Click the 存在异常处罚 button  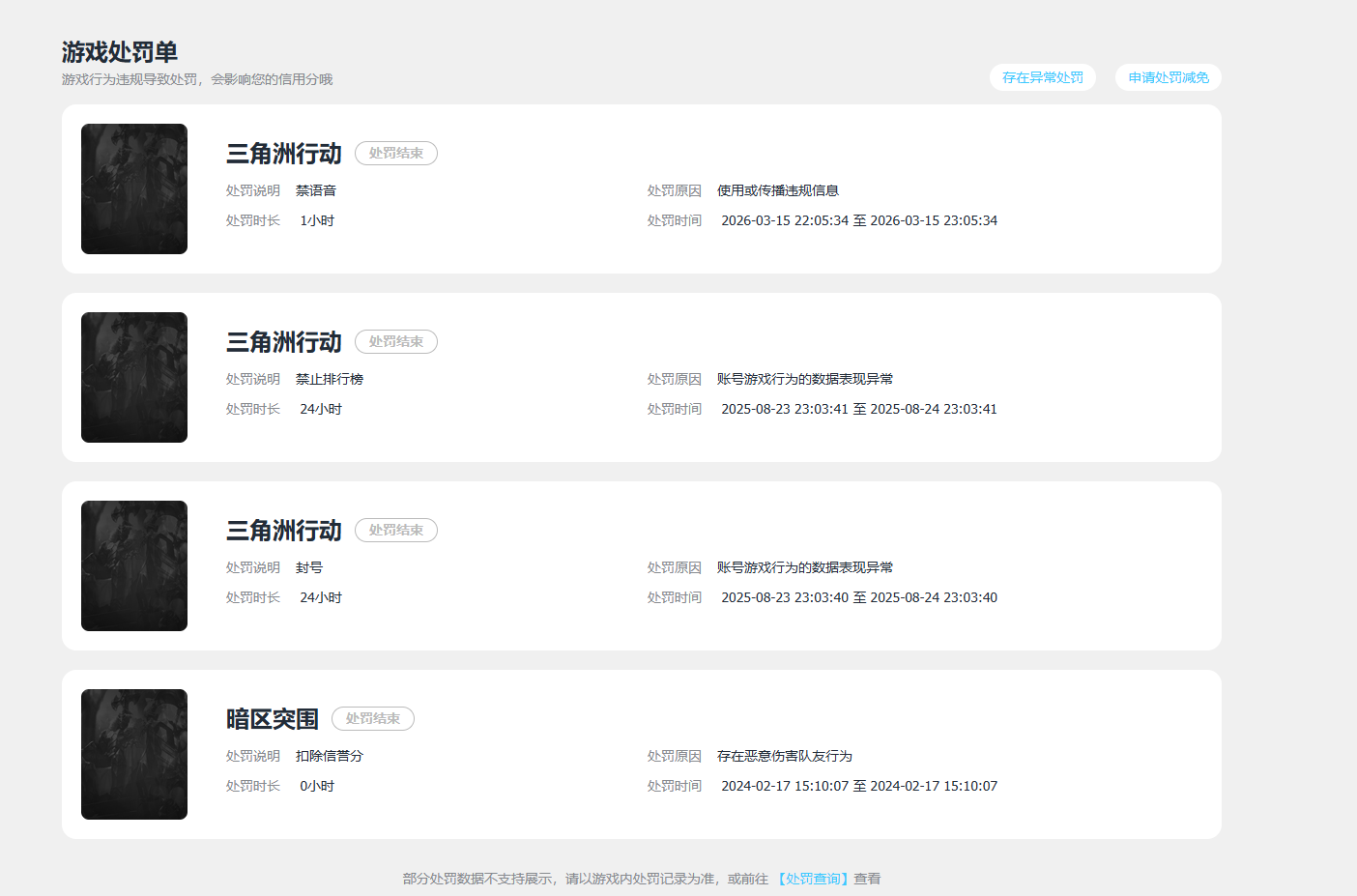tap(1042, 77)
